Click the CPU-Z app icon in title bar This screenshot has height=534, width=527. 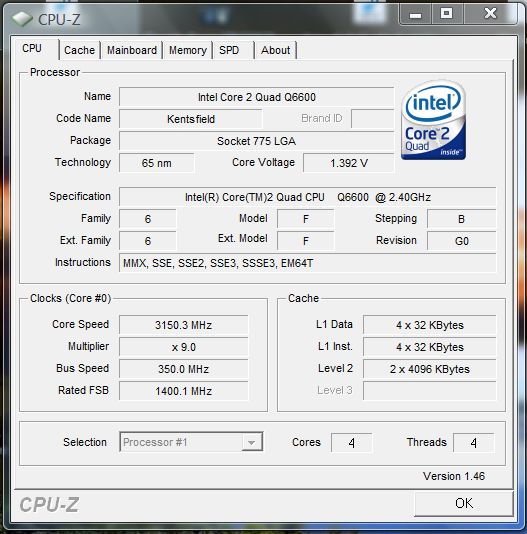22,19
